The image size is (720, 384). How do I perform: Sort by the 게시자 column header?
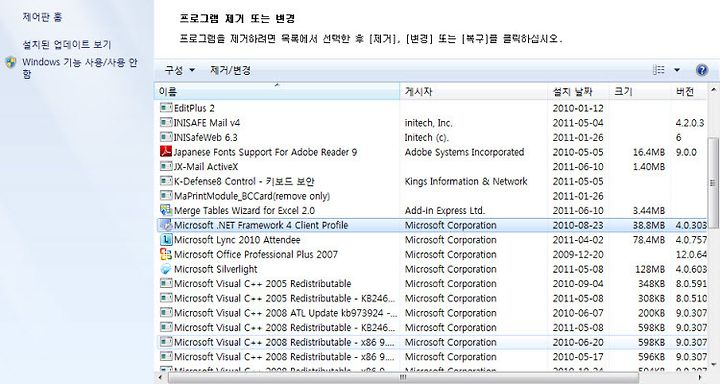point(474,91)
